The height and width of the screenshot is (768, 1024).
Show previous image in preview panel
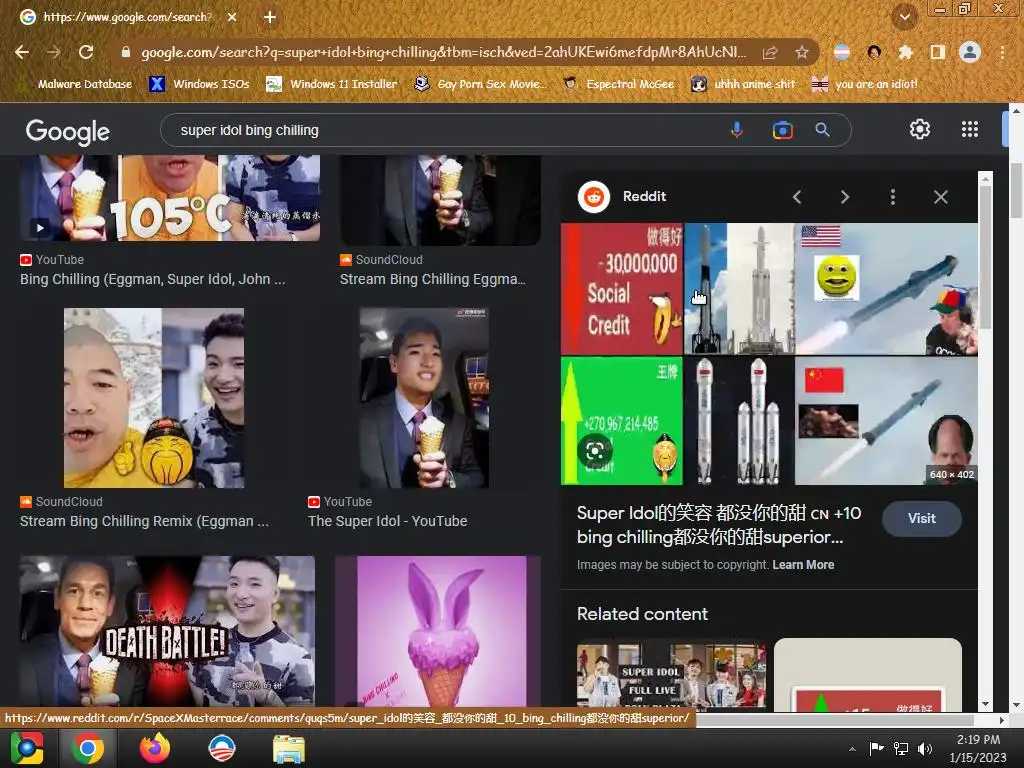(797, 197)
